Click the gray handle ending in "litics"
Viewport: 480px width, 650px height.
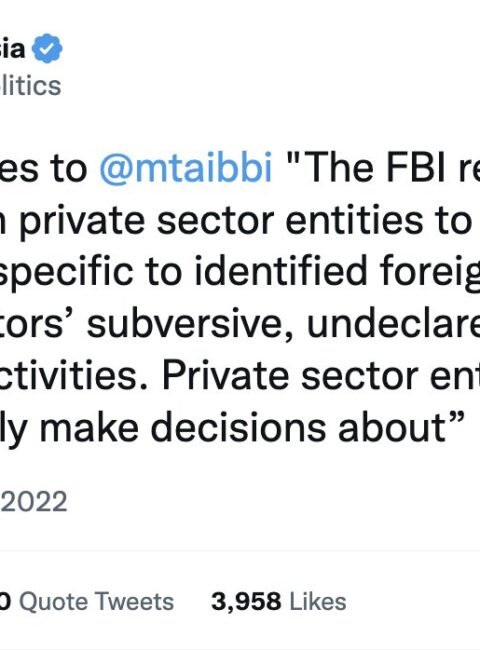coord(30,86)
